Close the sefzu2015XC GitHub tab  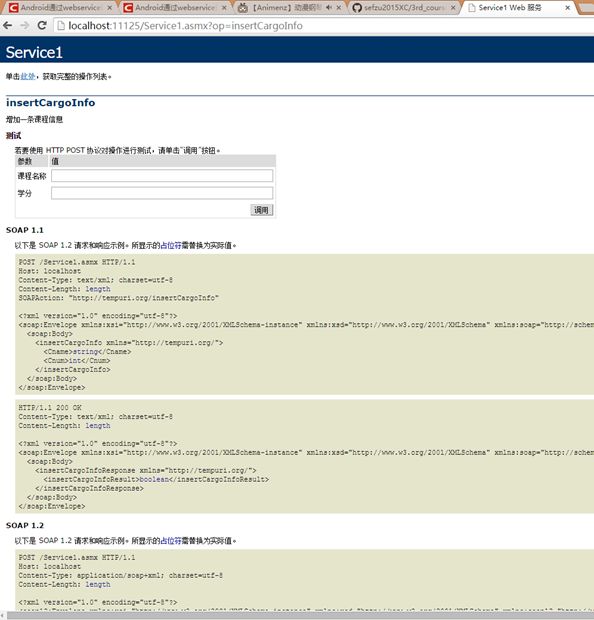coord(453,8)
